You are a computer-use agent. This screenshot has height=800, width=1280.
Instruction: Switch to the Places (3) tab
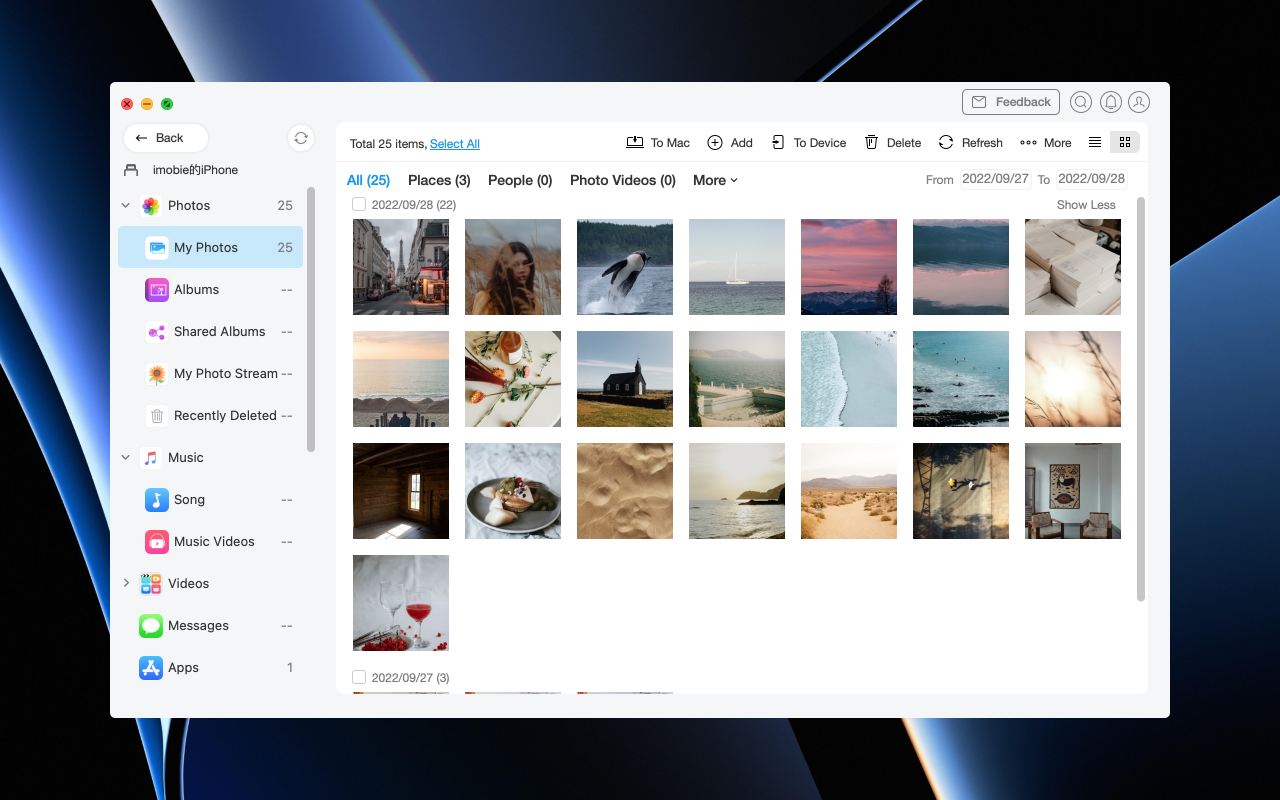click(438, 180)
